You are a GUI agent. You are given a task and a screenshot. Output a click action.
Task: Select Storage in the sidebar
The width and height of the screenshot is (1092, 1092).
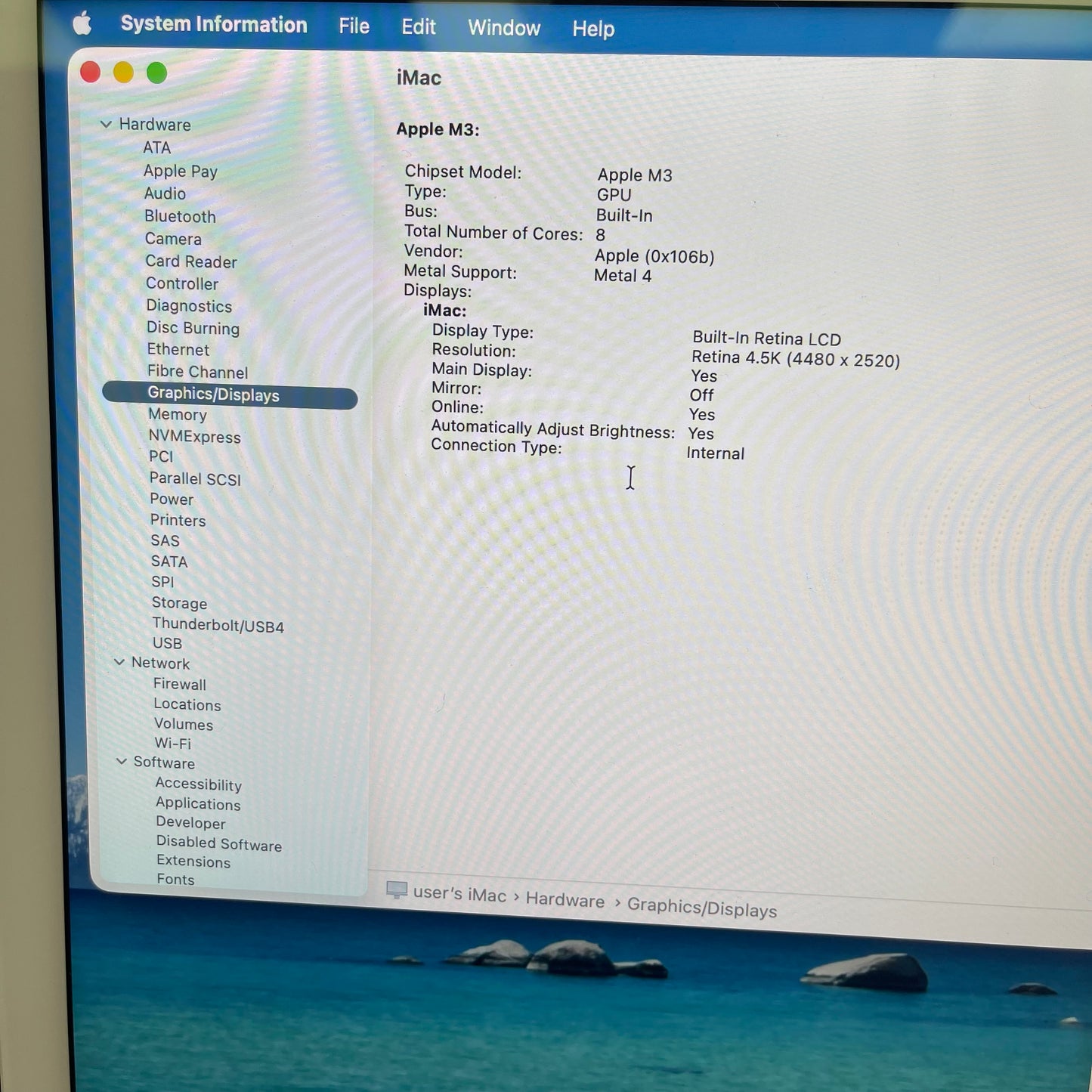[x=179, y=603]
